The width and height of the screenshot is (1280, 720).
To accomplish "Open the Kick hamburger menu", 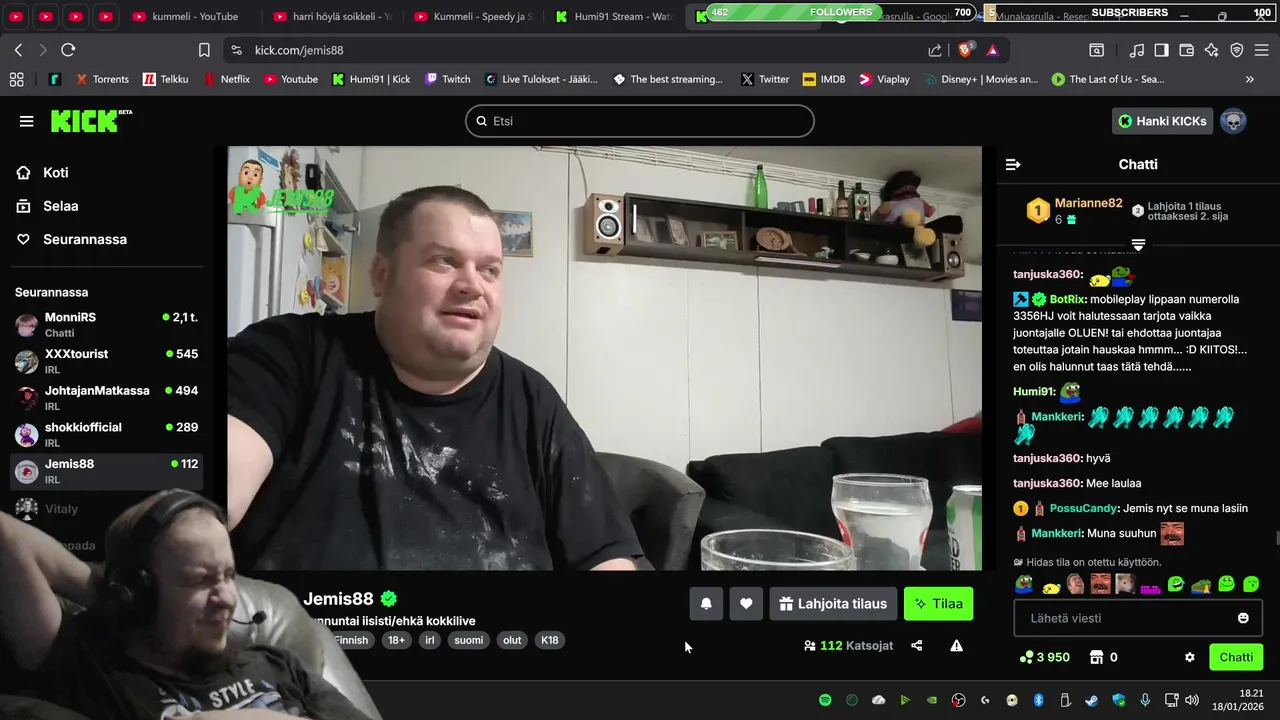I will pyautogui.click(x=26, y=121).
